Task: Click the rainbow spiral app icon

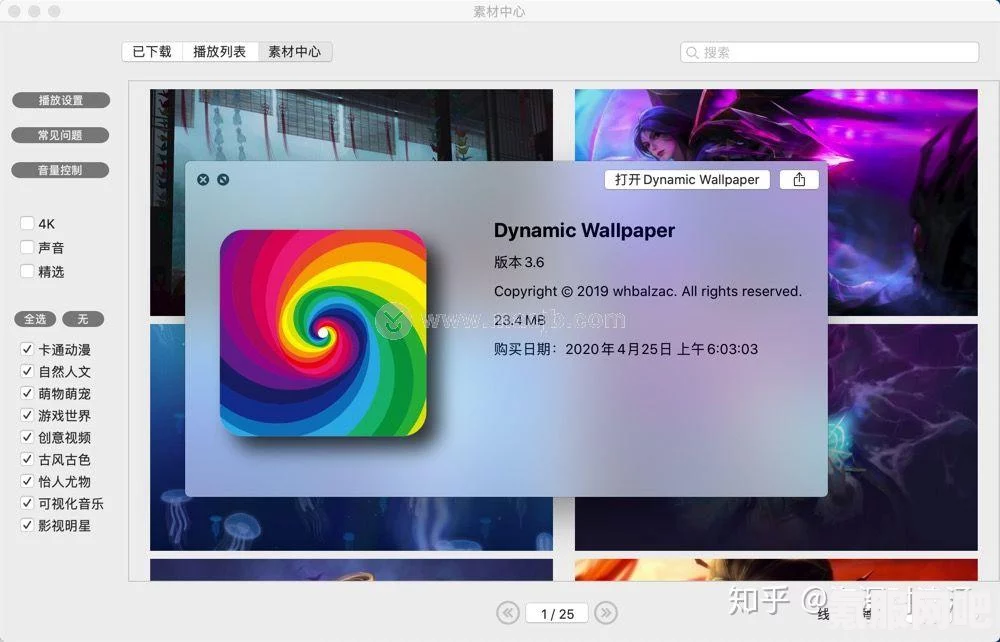Action: pos(323,333)
